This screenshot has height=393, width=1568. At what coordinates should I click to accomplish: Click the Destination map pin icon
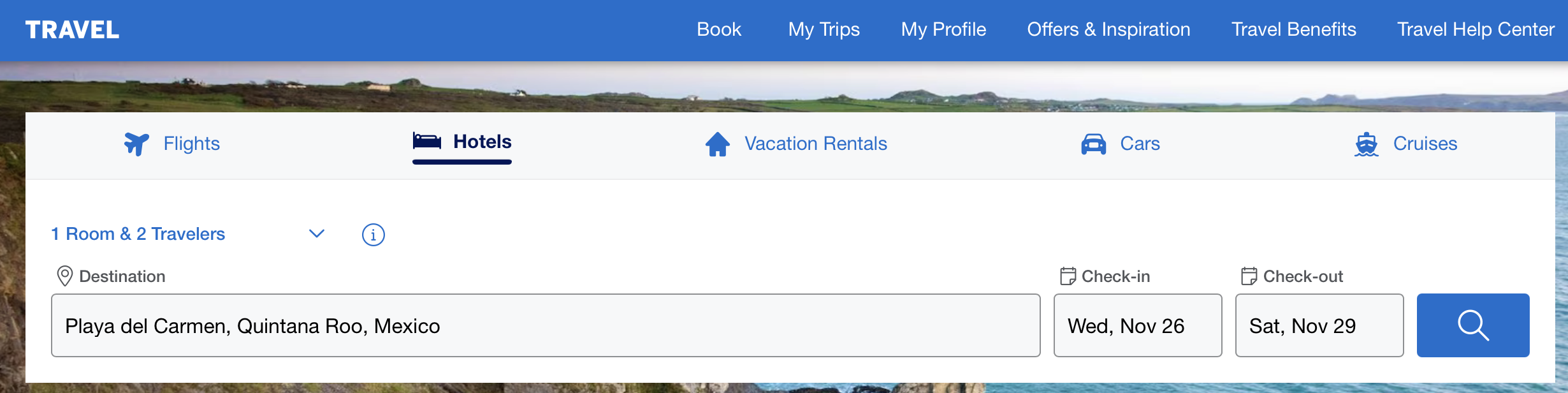coord(64,276)
